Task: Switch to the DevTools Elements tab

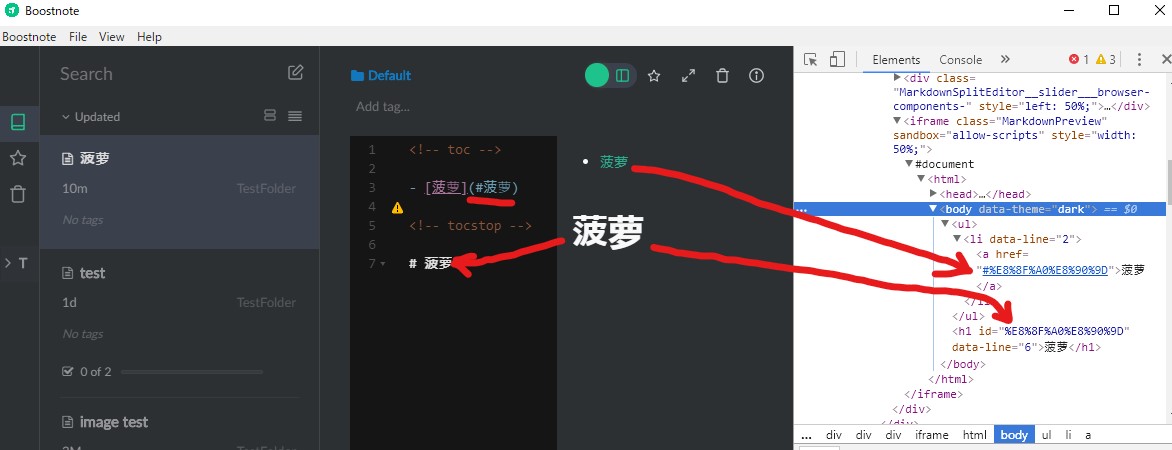Action: click(x=896, y=60)
